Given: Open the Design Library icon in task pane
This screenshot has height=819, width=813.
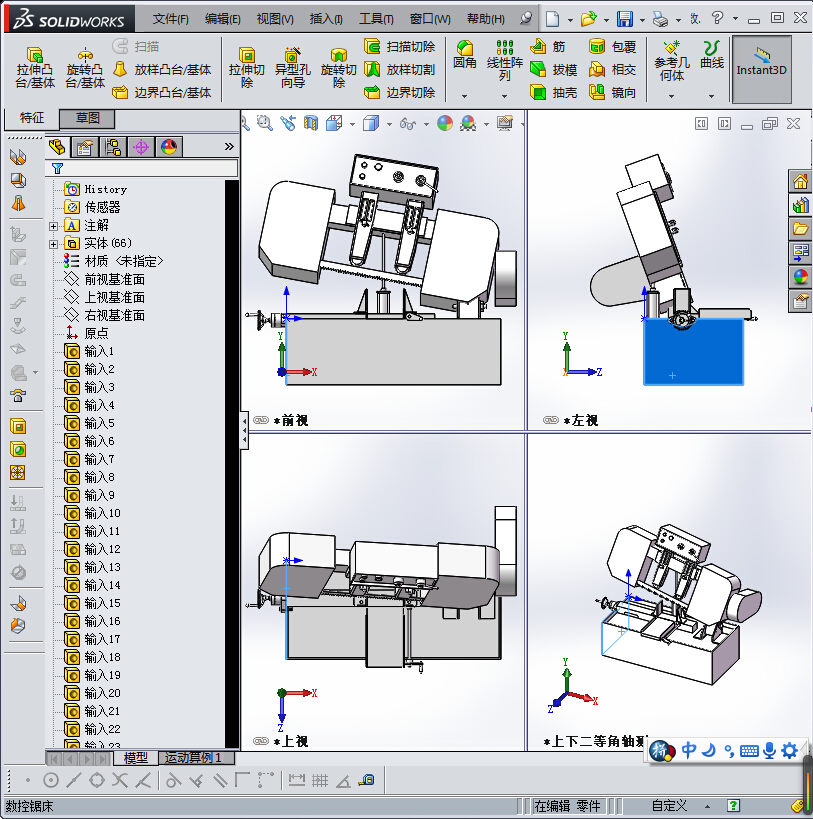Looking at the screenshot, I should tap(800, 205).
